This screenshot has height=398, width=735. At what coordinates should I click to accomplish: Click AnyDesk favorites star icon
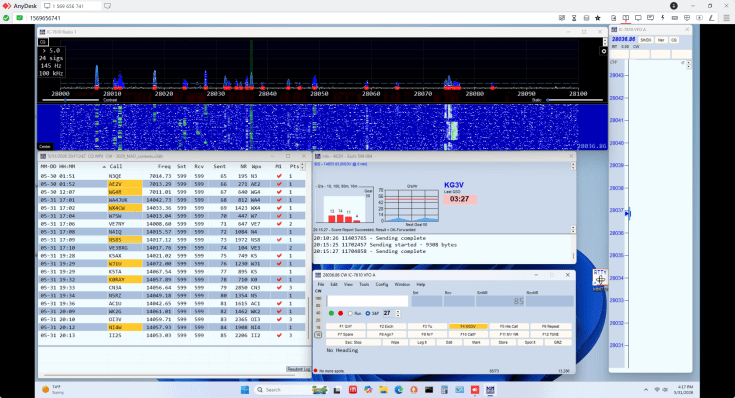click(598, 18)
